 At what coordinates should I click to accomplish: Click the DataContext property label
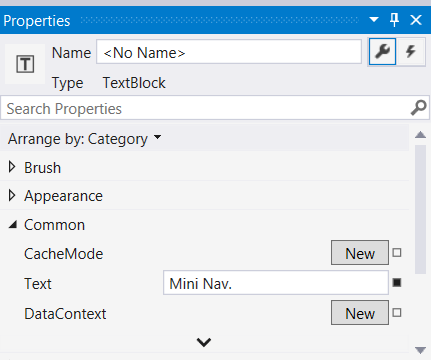coord(65,314)
